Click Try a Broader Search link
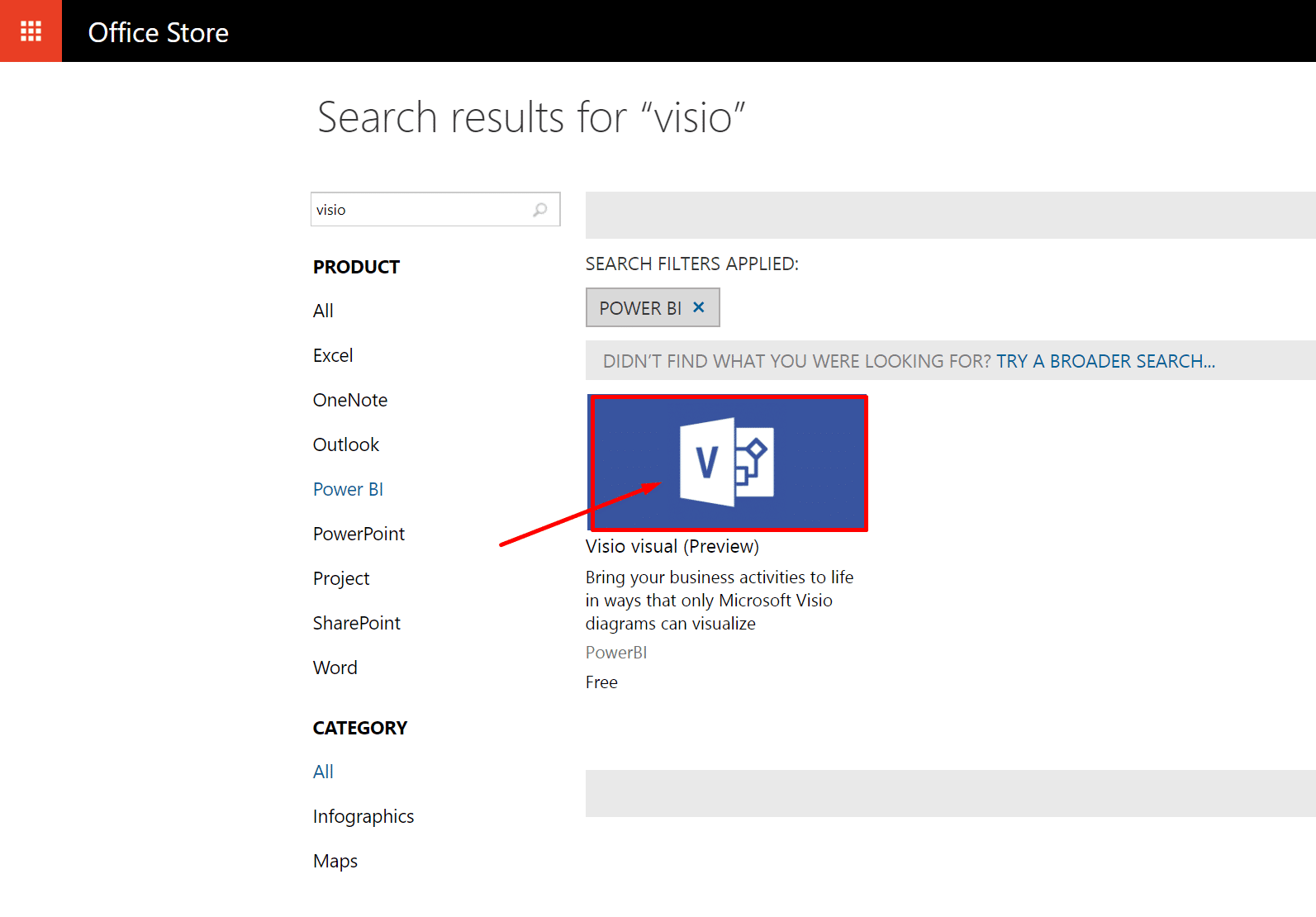 point(1105,361)
